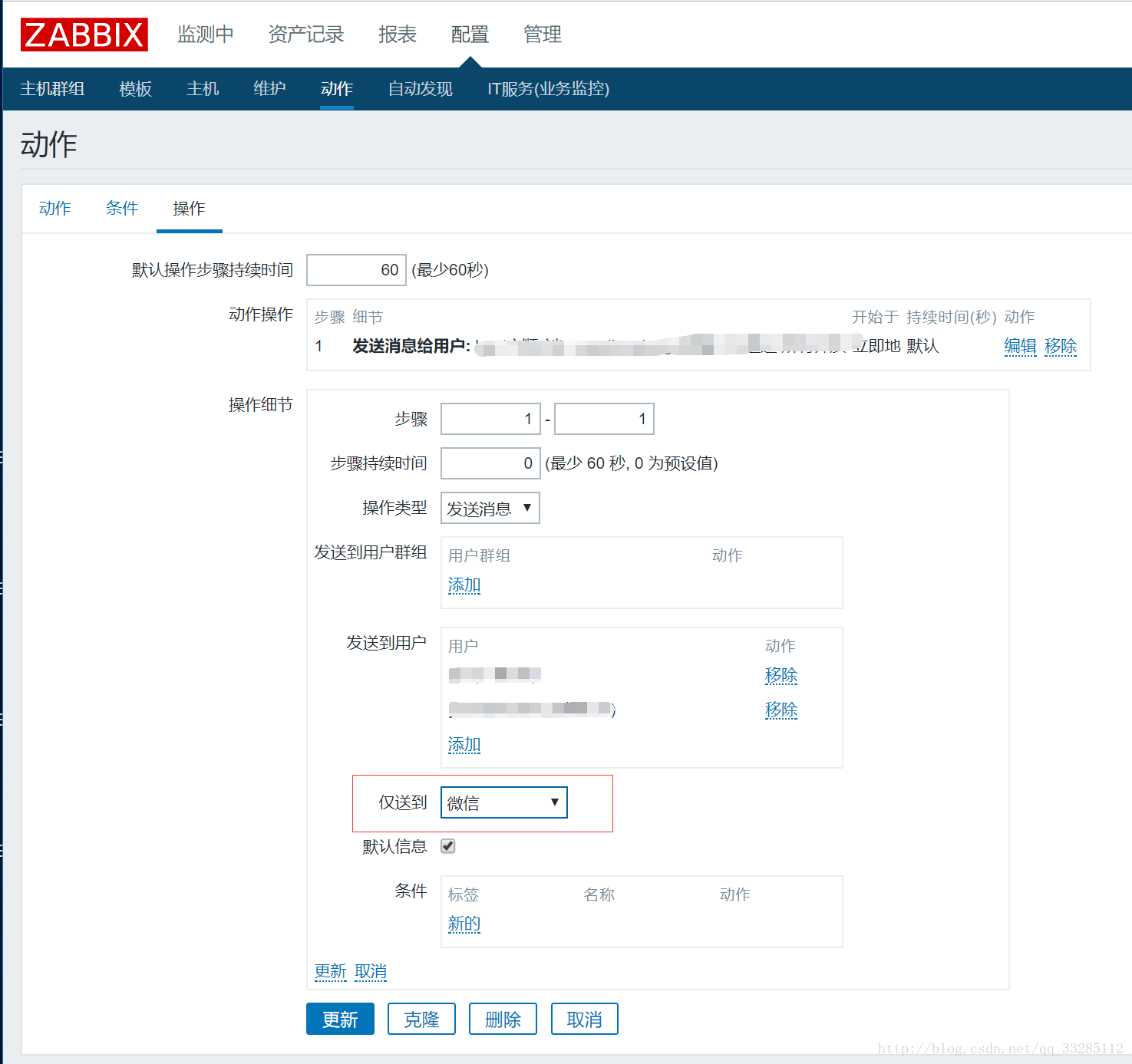Go to IT服务(业务监控) submenu
The image size is (1132, 1064).
point(549,89)
